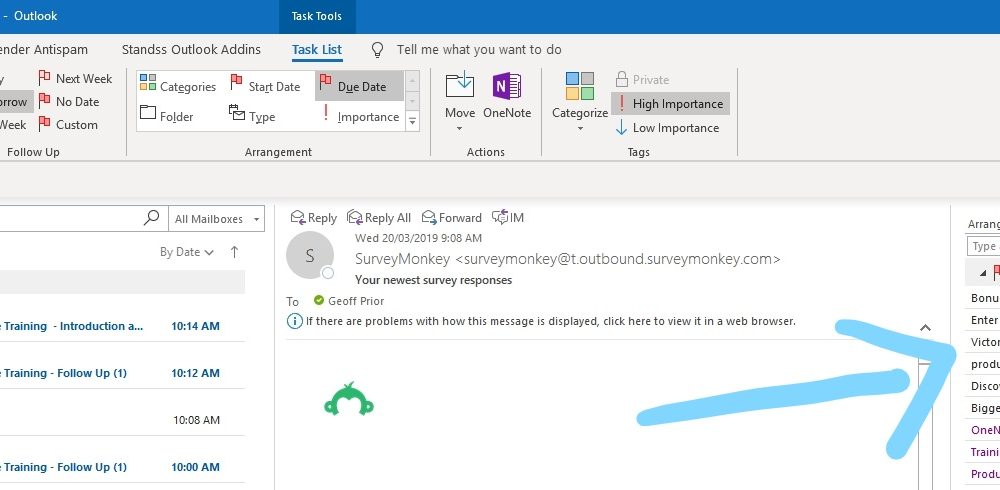The width and height of the screenshot is (1000, 490).
Task: Arrange tasks by Folder
Action: click(x=167, y=115)
